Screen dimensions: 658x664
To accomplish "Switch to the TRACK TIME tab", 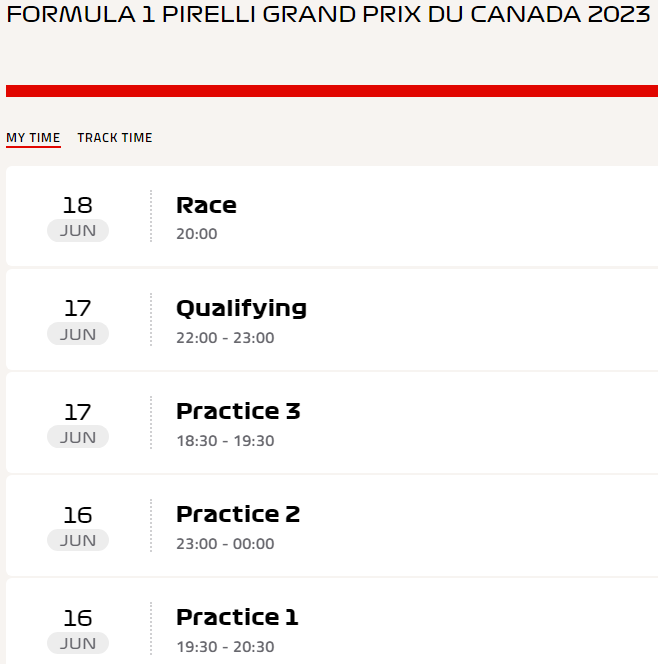I will point(115,138).
